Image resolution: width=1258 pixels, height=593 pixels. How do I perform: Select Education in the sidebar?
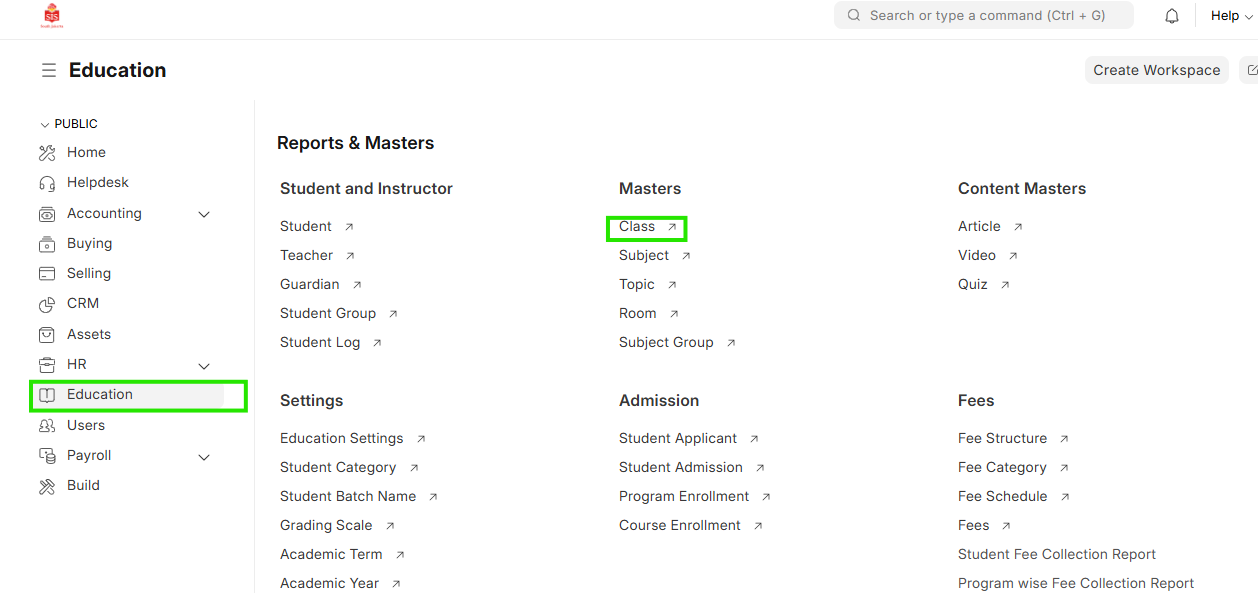[x=100, y=395]
